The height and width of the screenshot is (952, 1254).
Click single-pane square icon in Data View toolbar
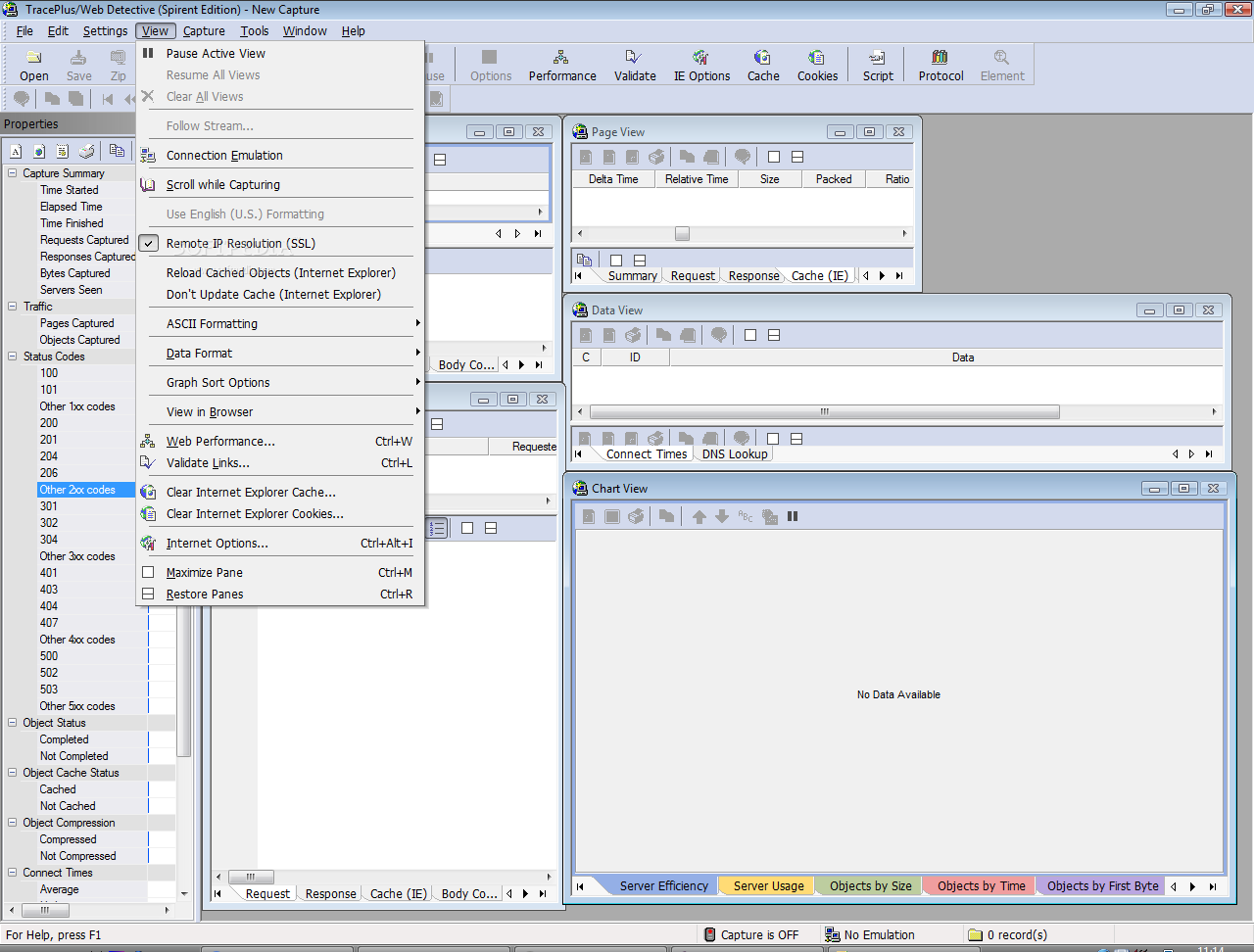750,335
